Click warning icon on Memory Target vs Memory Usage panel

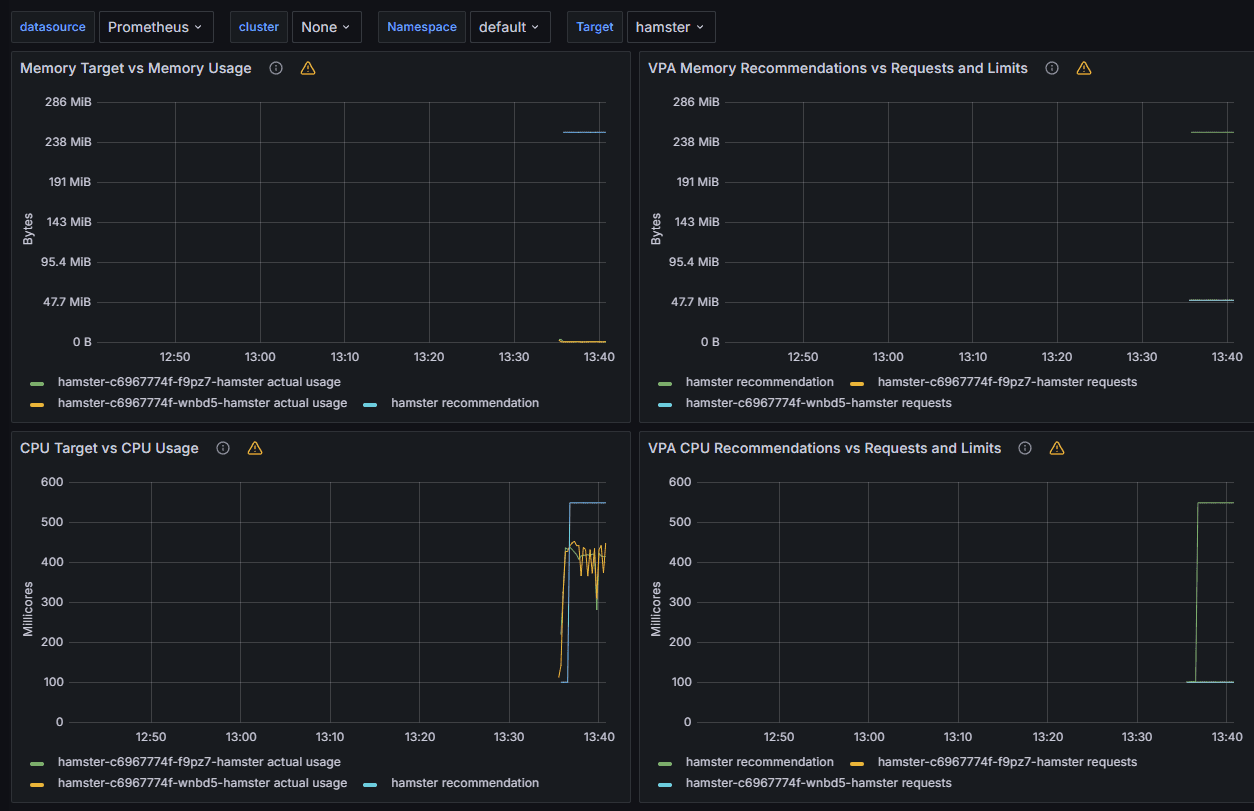pyautogui.click(x=308, y=68)
